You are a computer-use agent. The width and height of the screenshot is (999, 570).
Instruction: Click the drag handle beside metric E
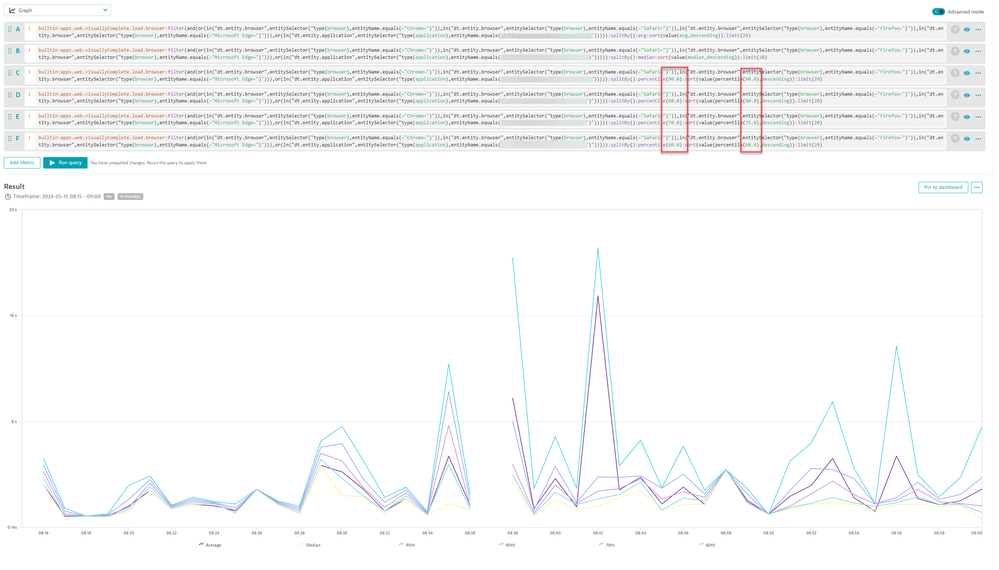[x=10, y=117]
